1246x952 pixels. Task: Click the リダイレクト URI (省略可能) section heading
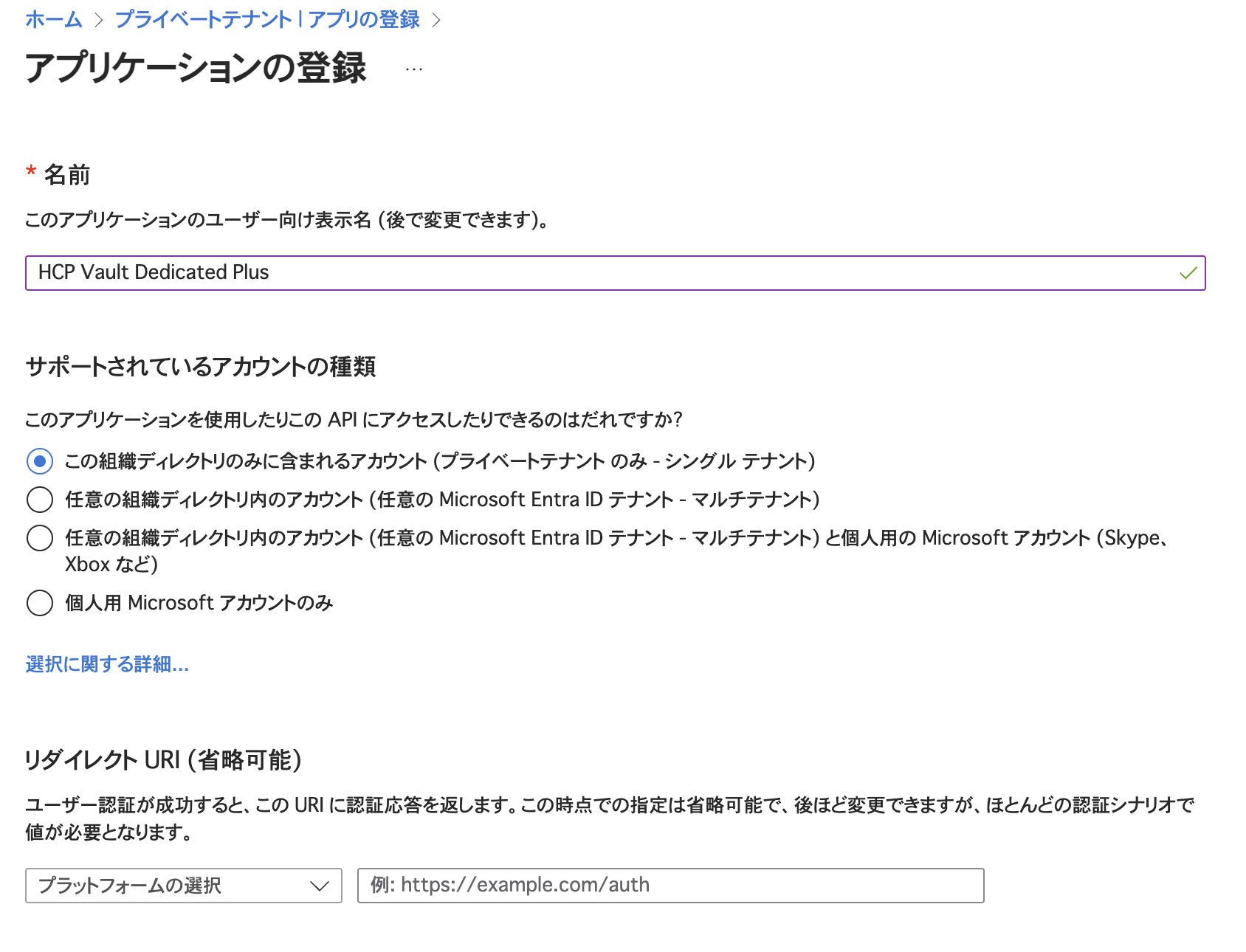(163, 759)
